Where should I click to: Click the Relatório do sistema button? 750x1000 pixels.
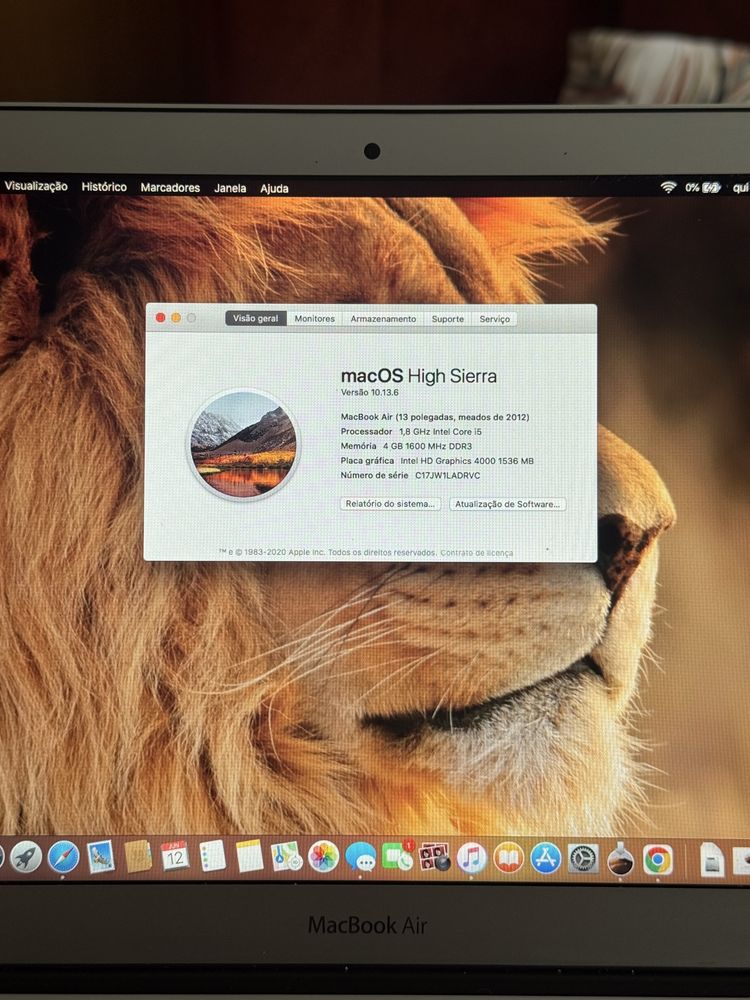coord(390,504)
